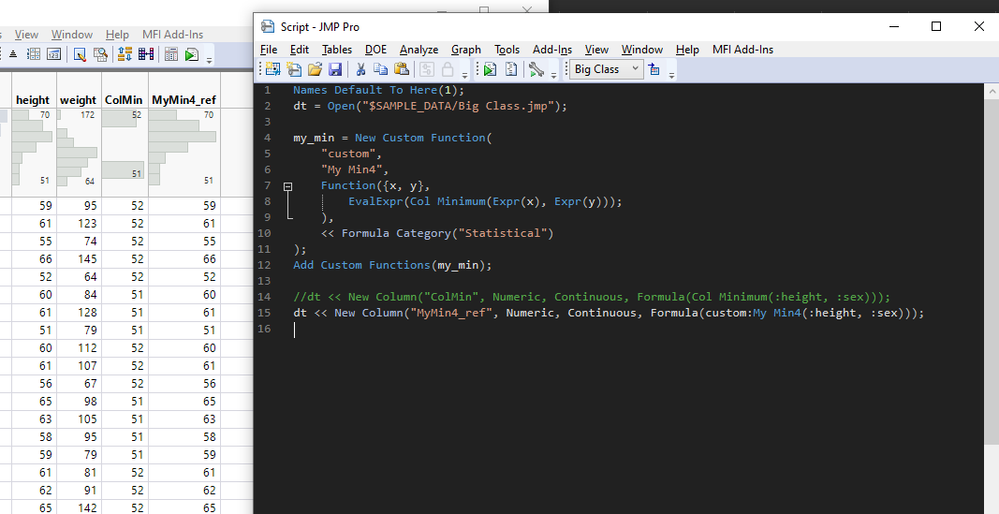The height and width of the screenshot is (514, 999).
Task: Click green run script icon in data table window
Action: pyautogui.click(x=191, y=54)
